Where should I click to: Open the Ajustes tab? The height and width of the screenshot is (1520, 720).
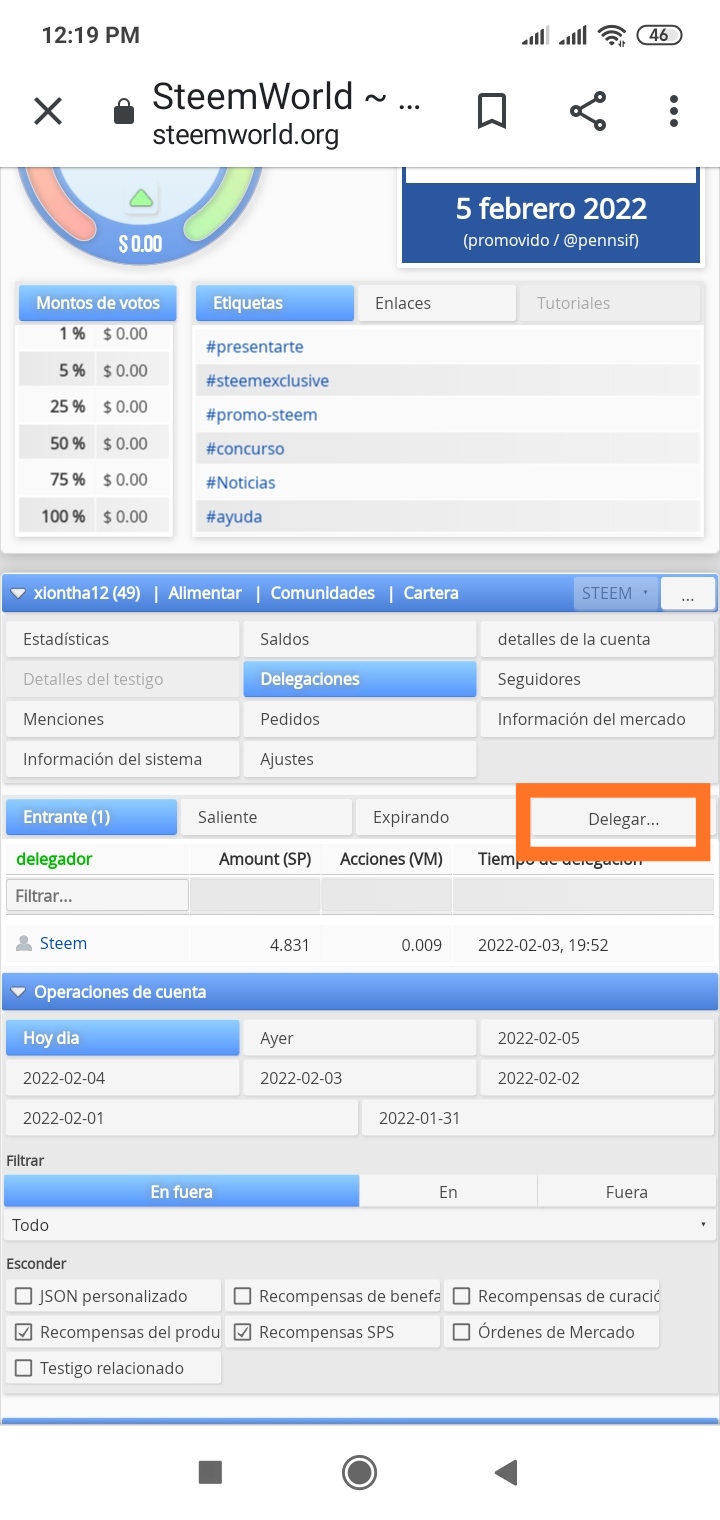[x=360, y=759]
